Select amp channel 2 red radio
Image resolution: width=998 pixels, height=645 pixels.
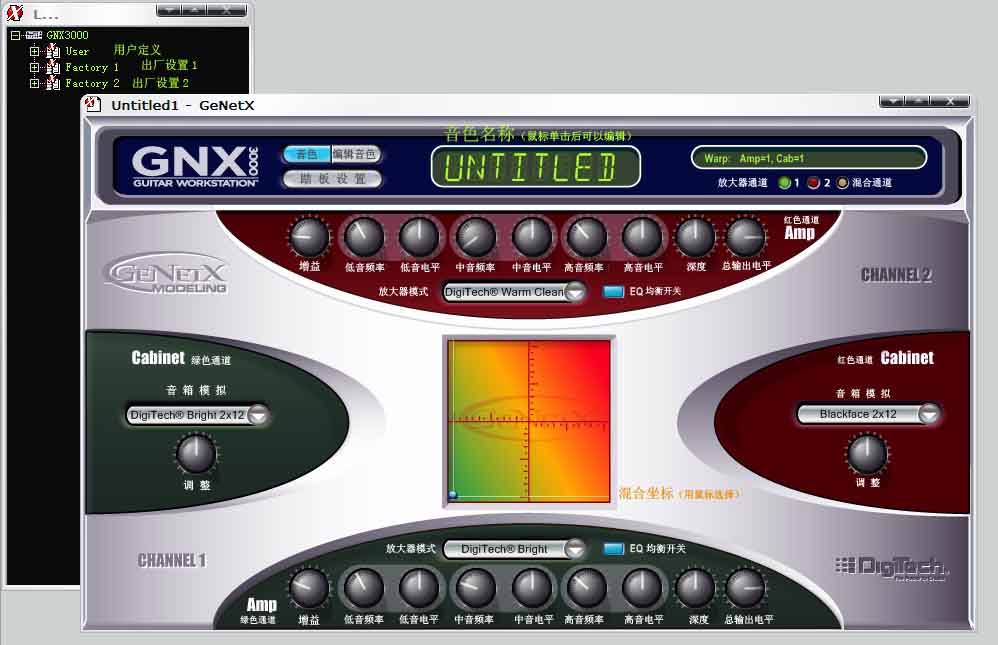point(813,183)
